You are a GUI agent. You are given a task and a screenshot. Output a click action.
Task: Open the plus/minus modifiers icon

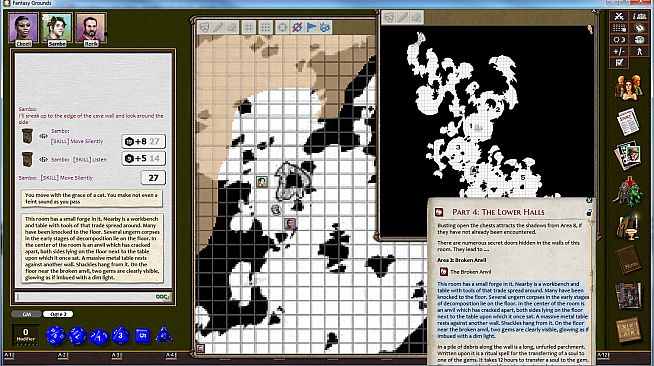point(619,51)
